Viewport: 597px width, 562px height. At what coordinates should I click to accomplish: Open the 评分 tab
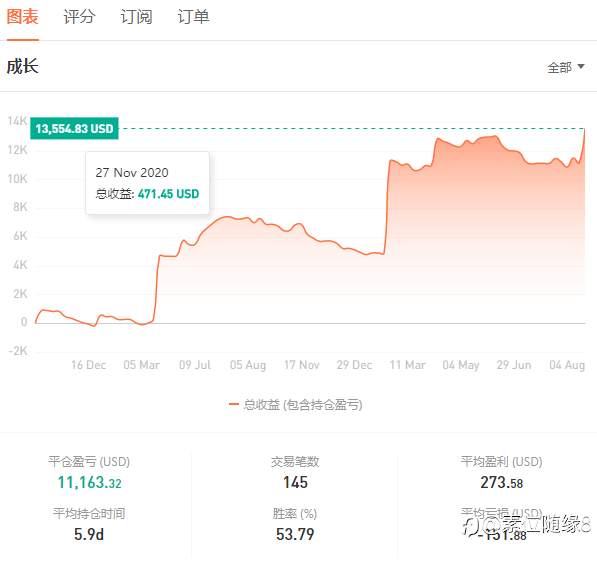[79, 17]
